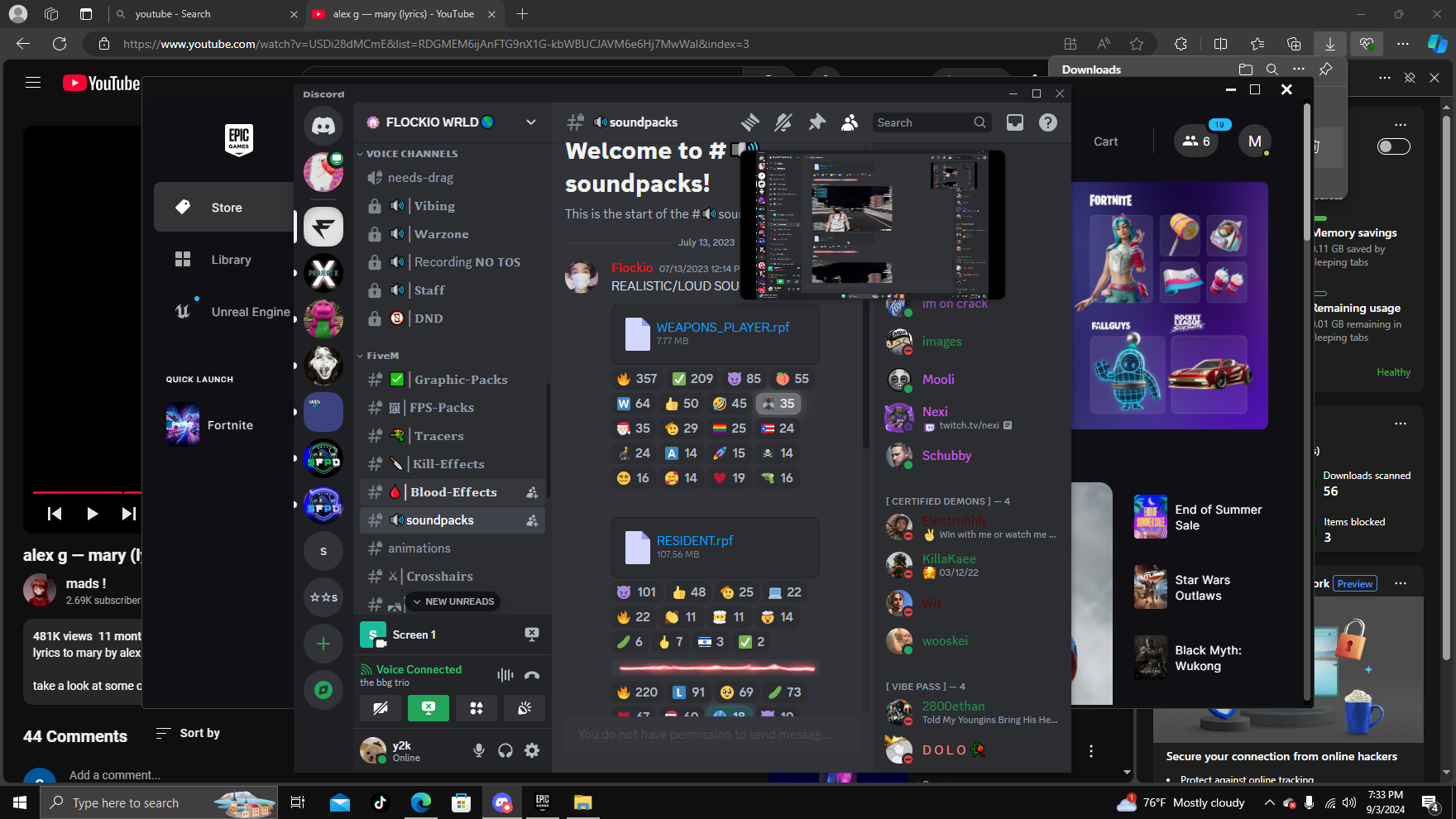This screenshot has height=819, width=1456.
Task: Start an activity in voice panel
Action: pyautogui.click(x=477, y=708)
